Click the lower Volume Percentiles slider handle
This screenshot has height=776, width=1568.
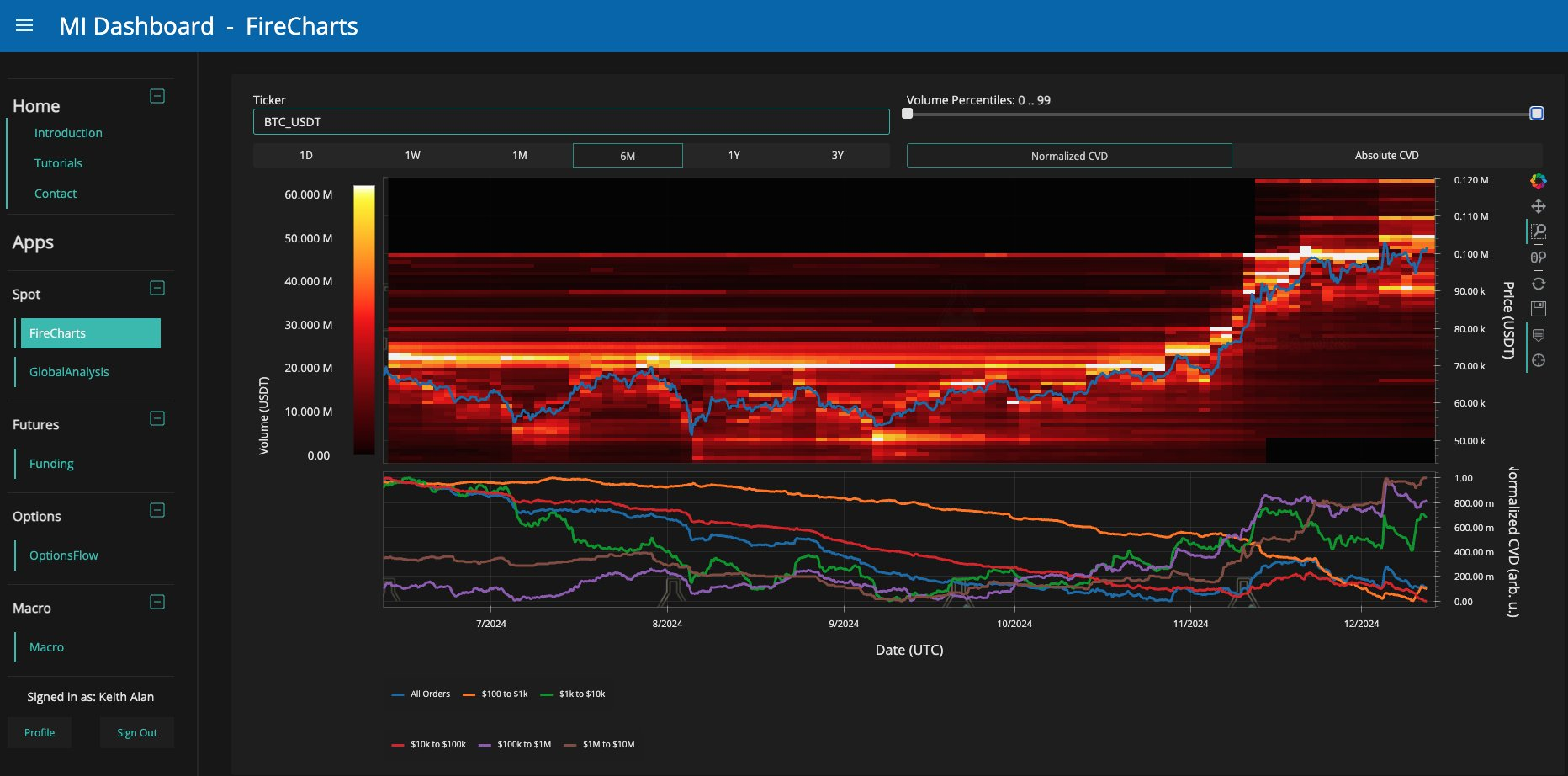coord(908,114)
